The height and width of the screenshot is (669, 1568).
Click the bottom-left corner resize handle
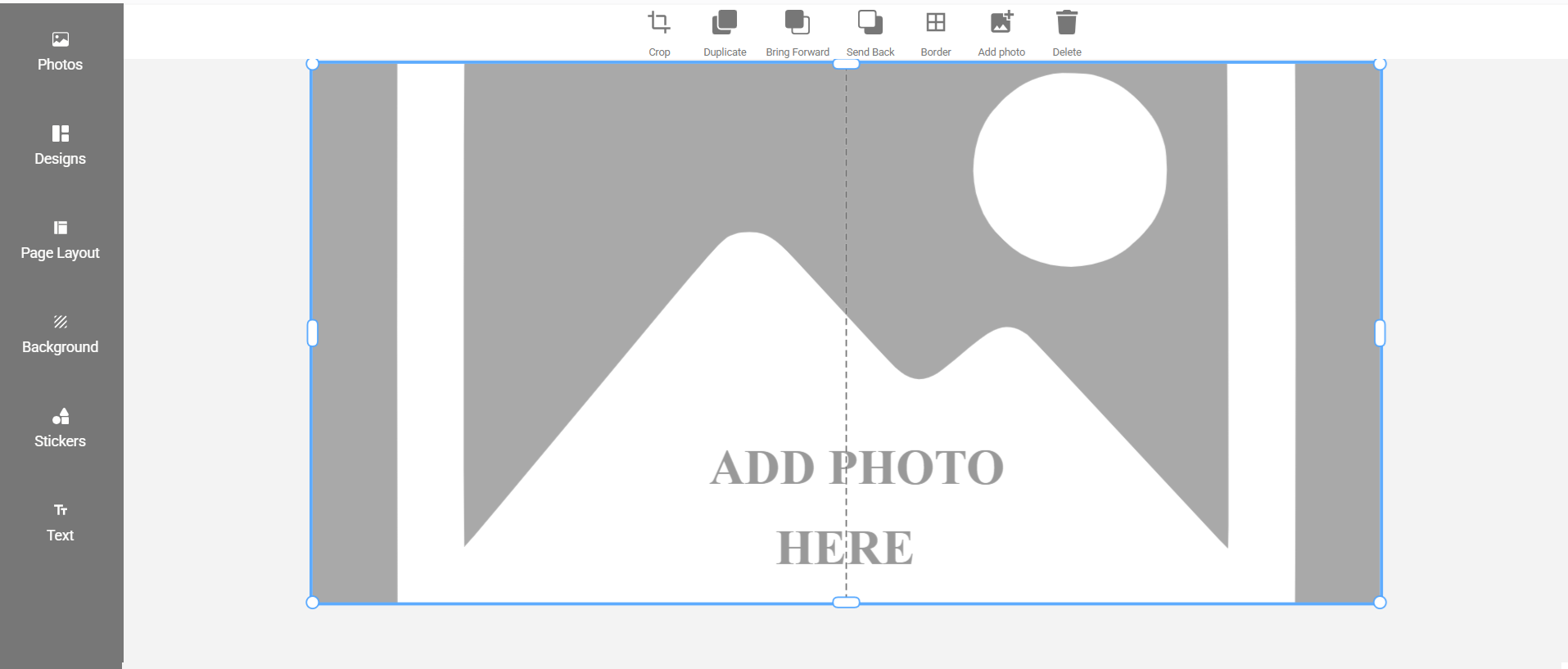[312, 603]
